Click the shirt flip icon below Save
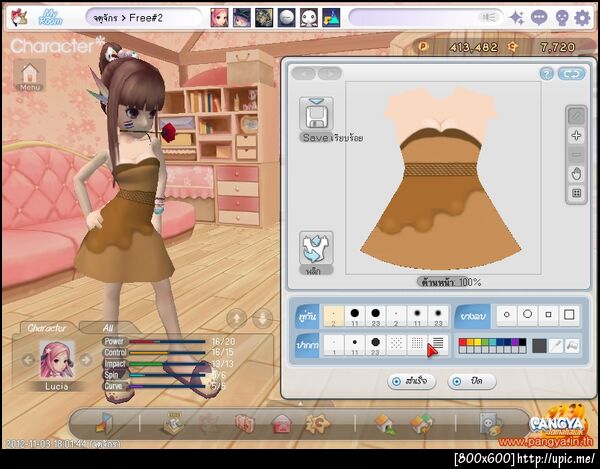The height and width of the screenshot is (469, 600). tap(316, 248)
